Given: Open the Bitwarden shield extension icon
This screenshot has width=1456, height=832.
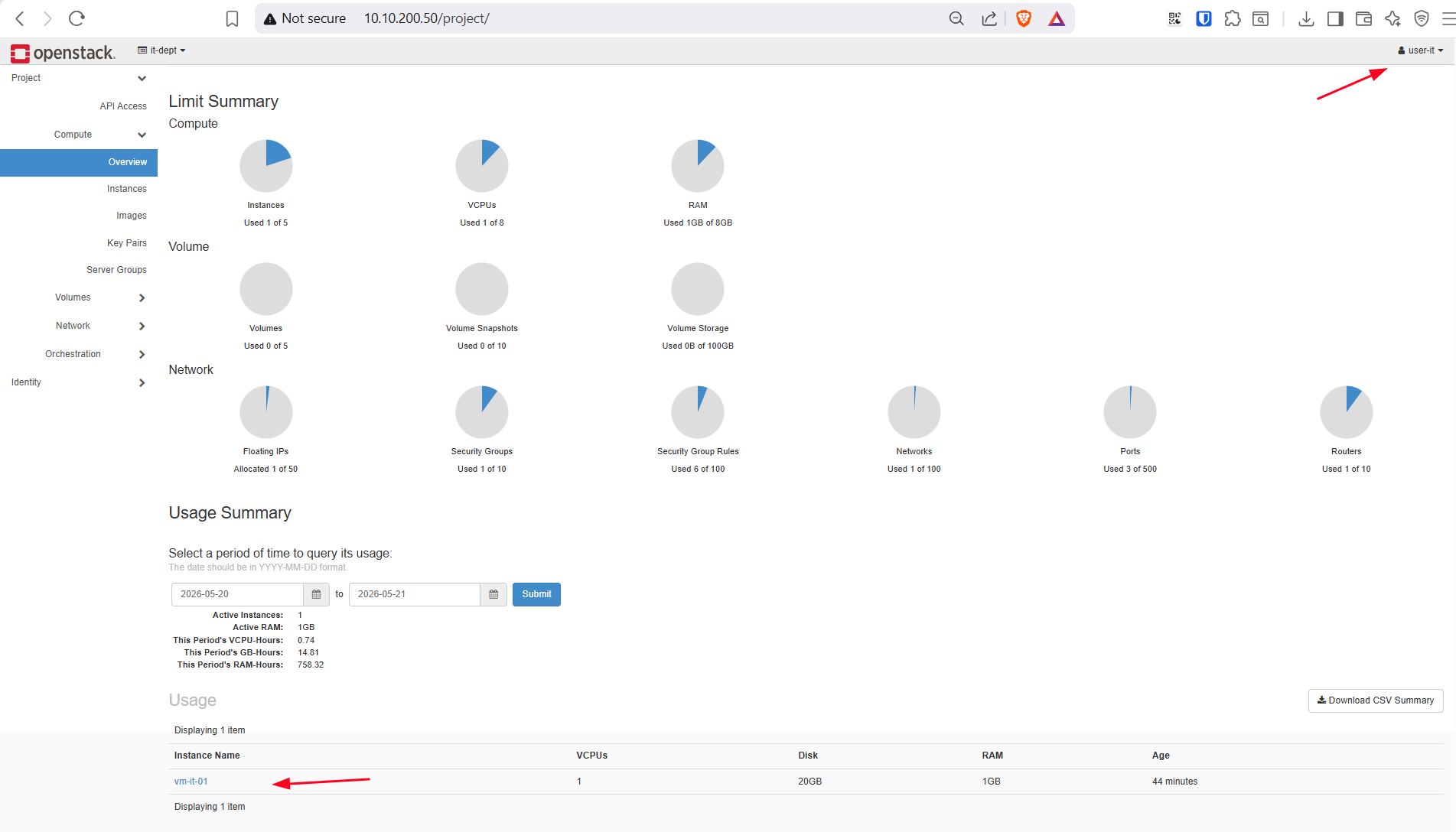Looking at the screenshot, I should (x=1204, y=18).
